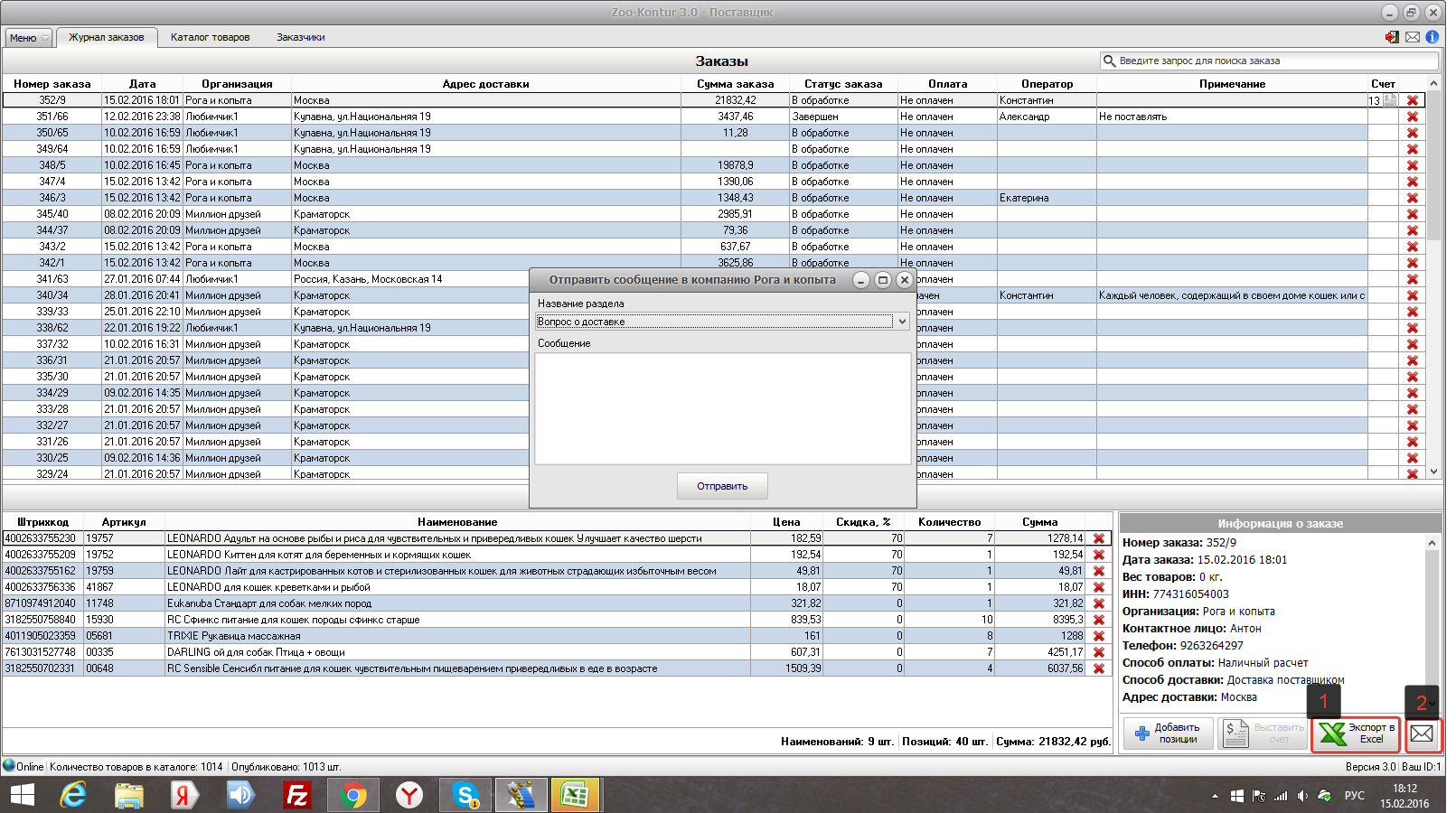The width and height of the screenshot is (1456, 813).
Task: Click price cell 1509,39
Action: [786, 668]
